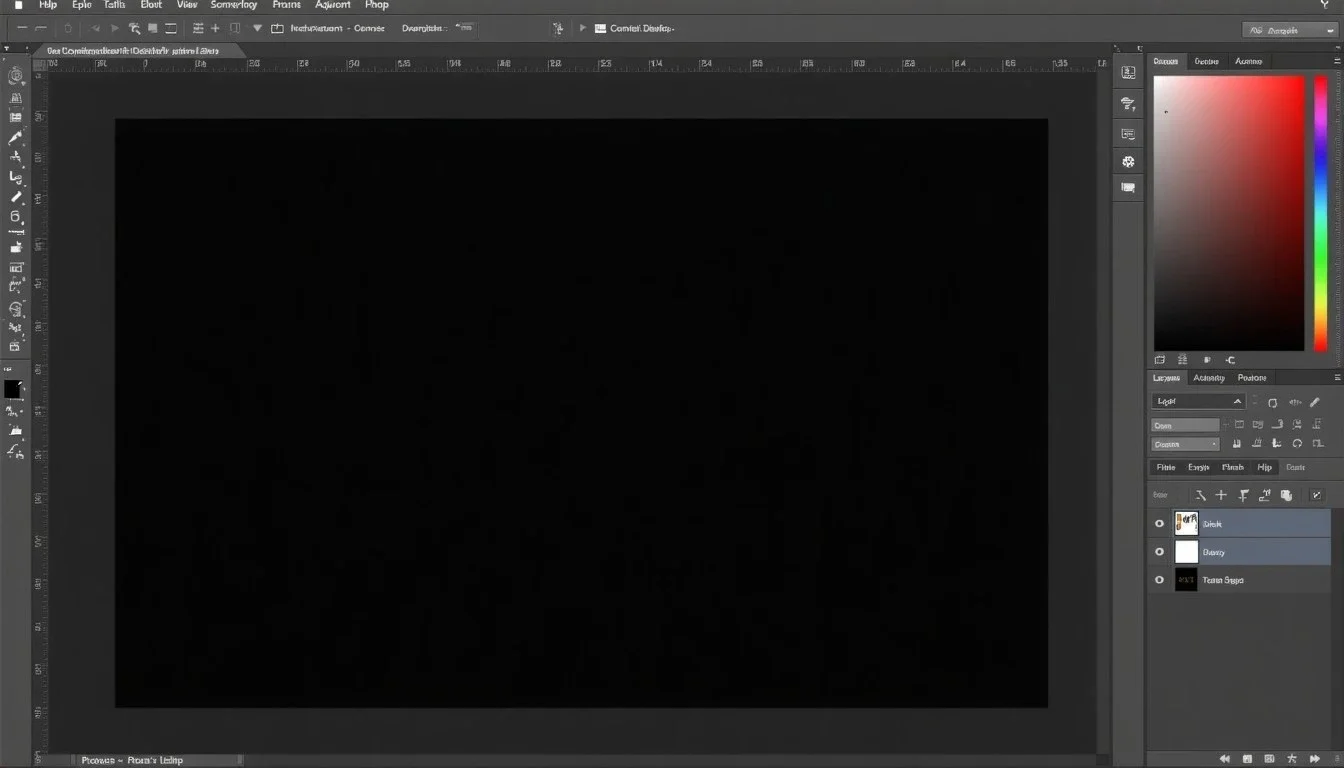This screenshot has width=1344, height=768.
Task: Open the Color panel flyout menu
Action: (x=1337, y=61)
